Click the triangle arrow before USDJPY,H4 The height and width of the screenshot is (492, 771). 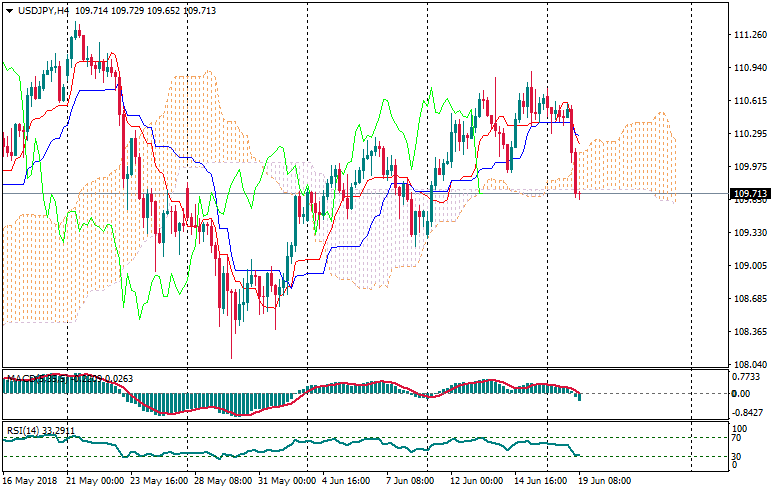coord(9,10)
